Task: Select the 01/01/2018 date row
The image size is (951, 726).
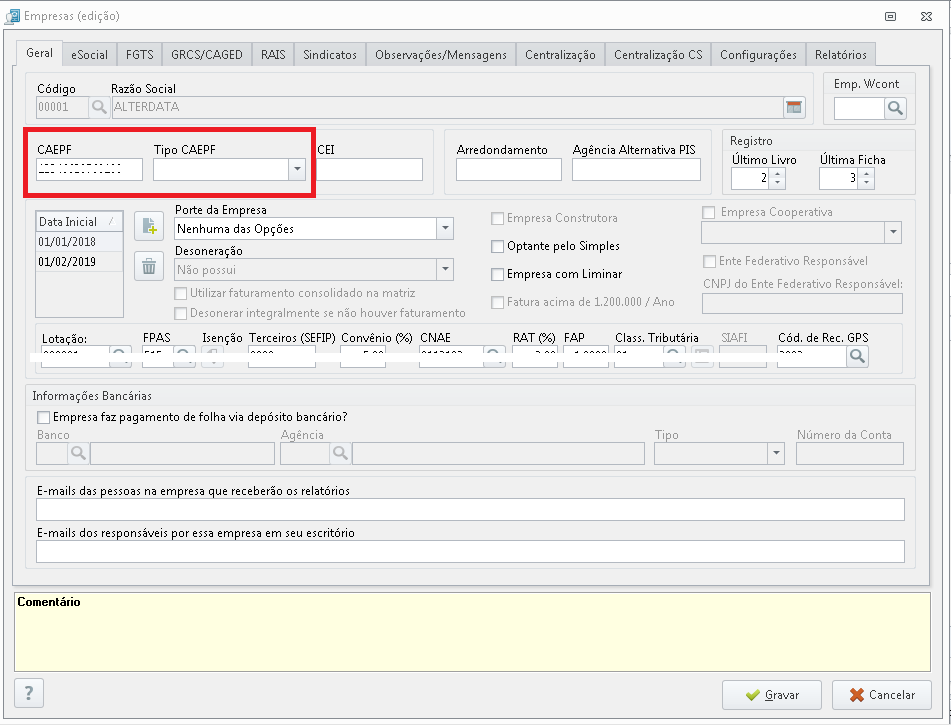Action: (x=79, y=241)
